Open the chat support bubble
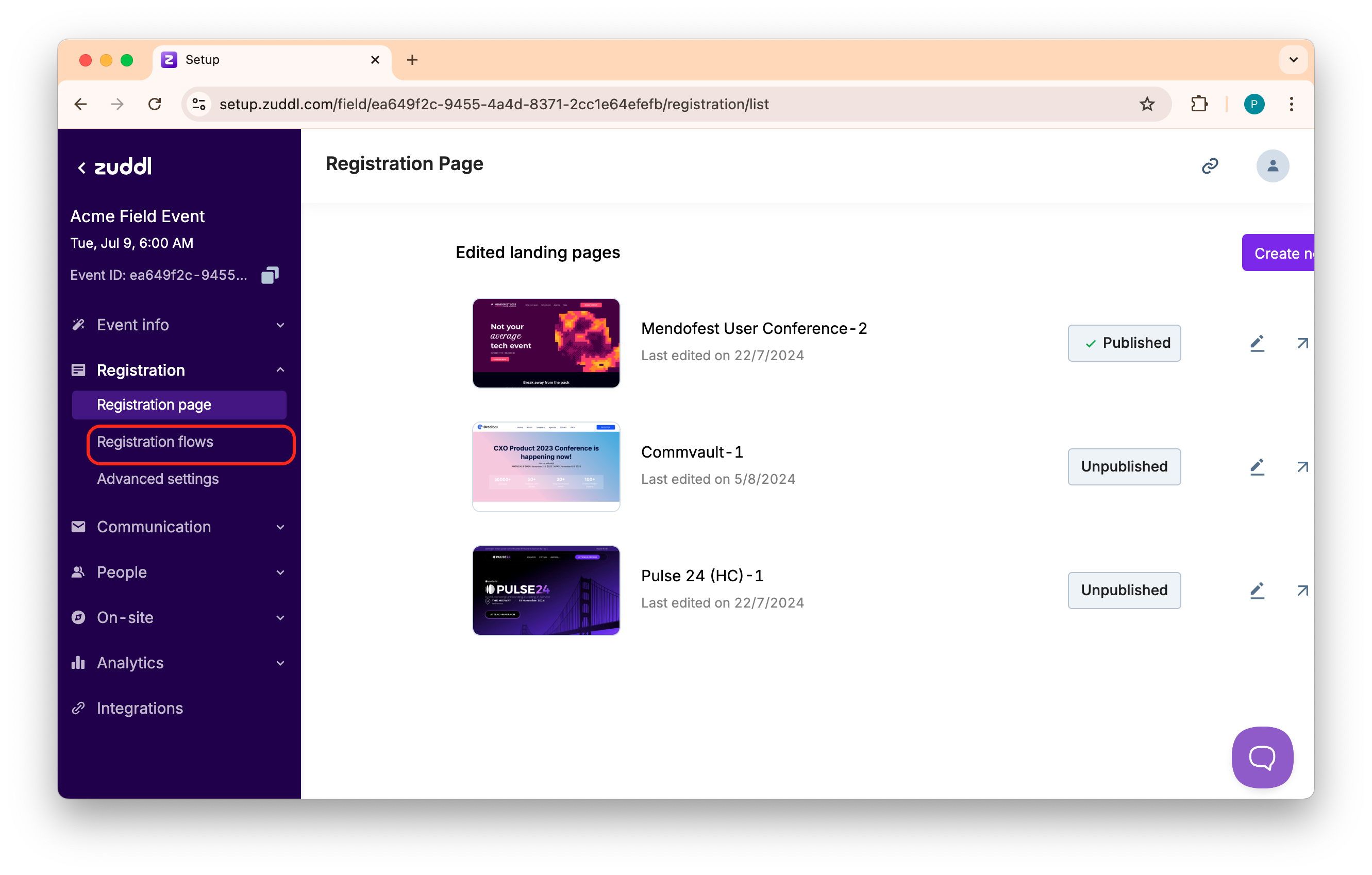 (1262, 757)
